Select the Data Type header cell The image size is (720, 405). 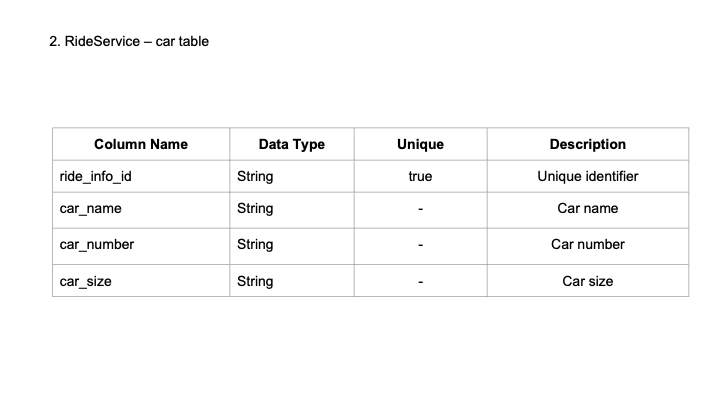click(292, 144)
